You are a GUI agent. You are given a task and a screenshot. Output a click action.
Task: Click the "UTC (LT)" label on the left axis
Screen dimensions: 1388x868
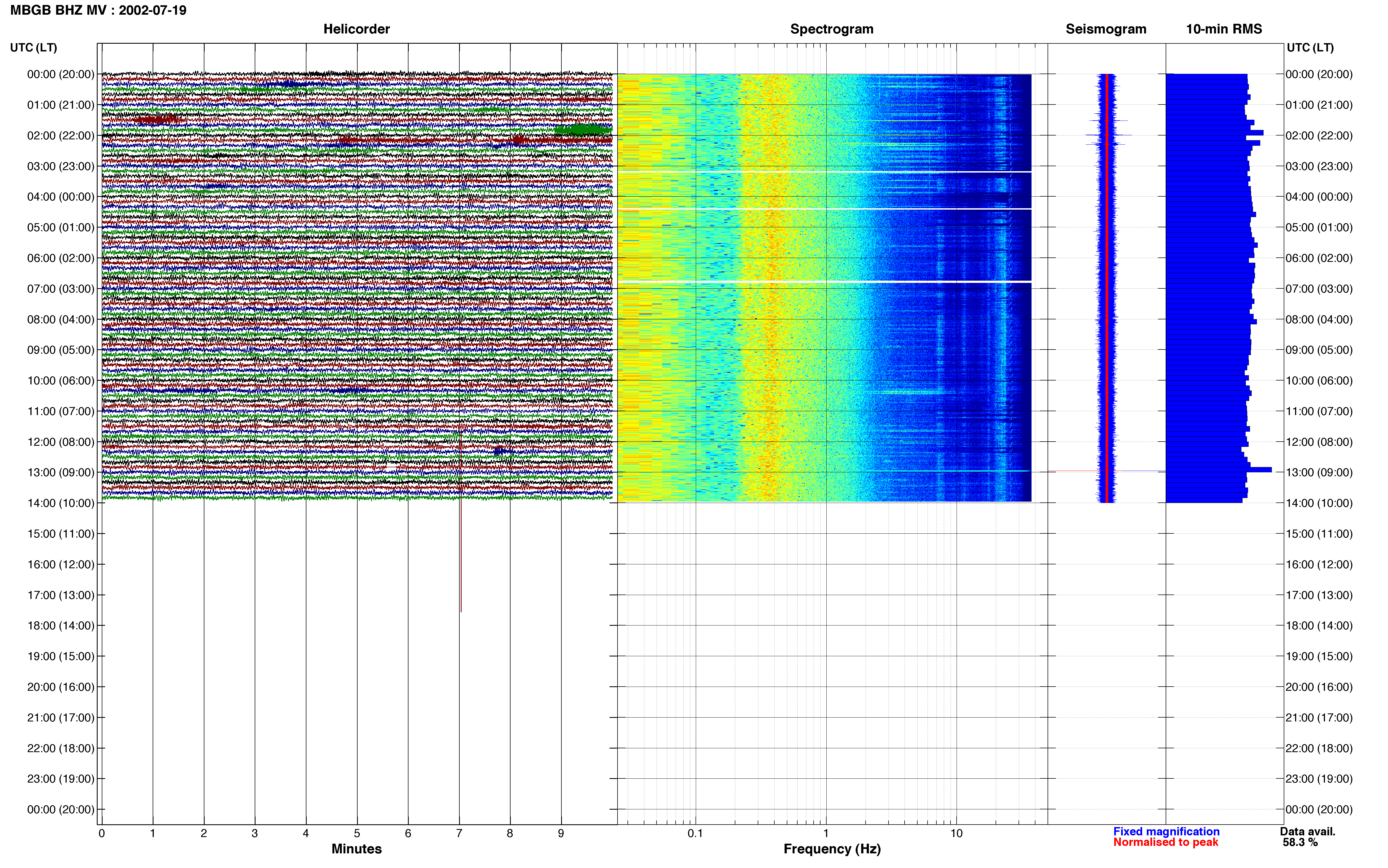33,47
